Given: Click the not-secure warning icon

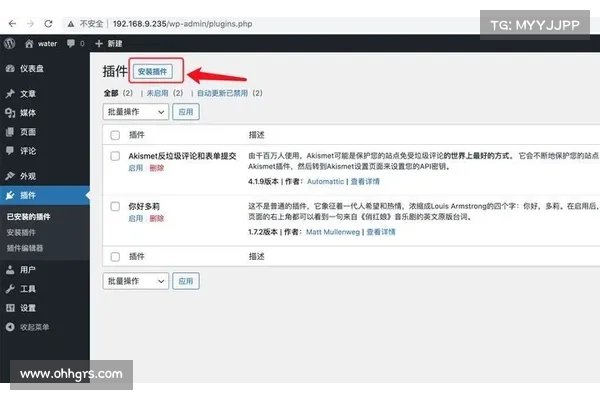Looking at the screenshot, I should (70, 24).
